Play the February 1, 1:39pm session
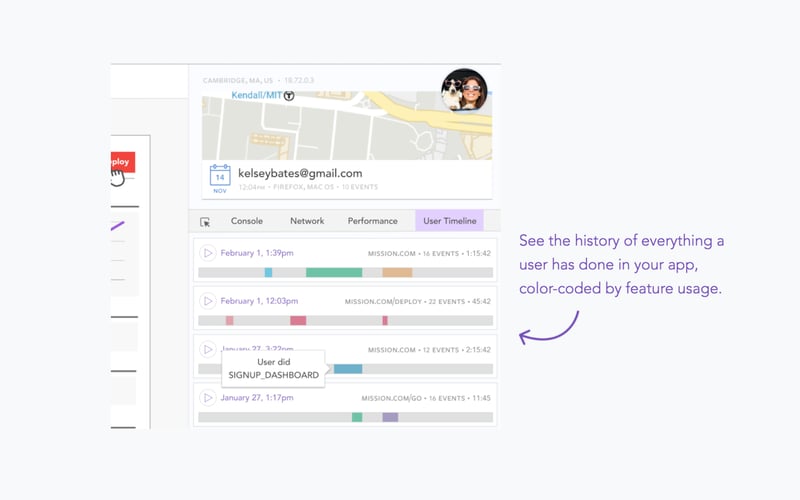800x500 pixels. [208, 253]
